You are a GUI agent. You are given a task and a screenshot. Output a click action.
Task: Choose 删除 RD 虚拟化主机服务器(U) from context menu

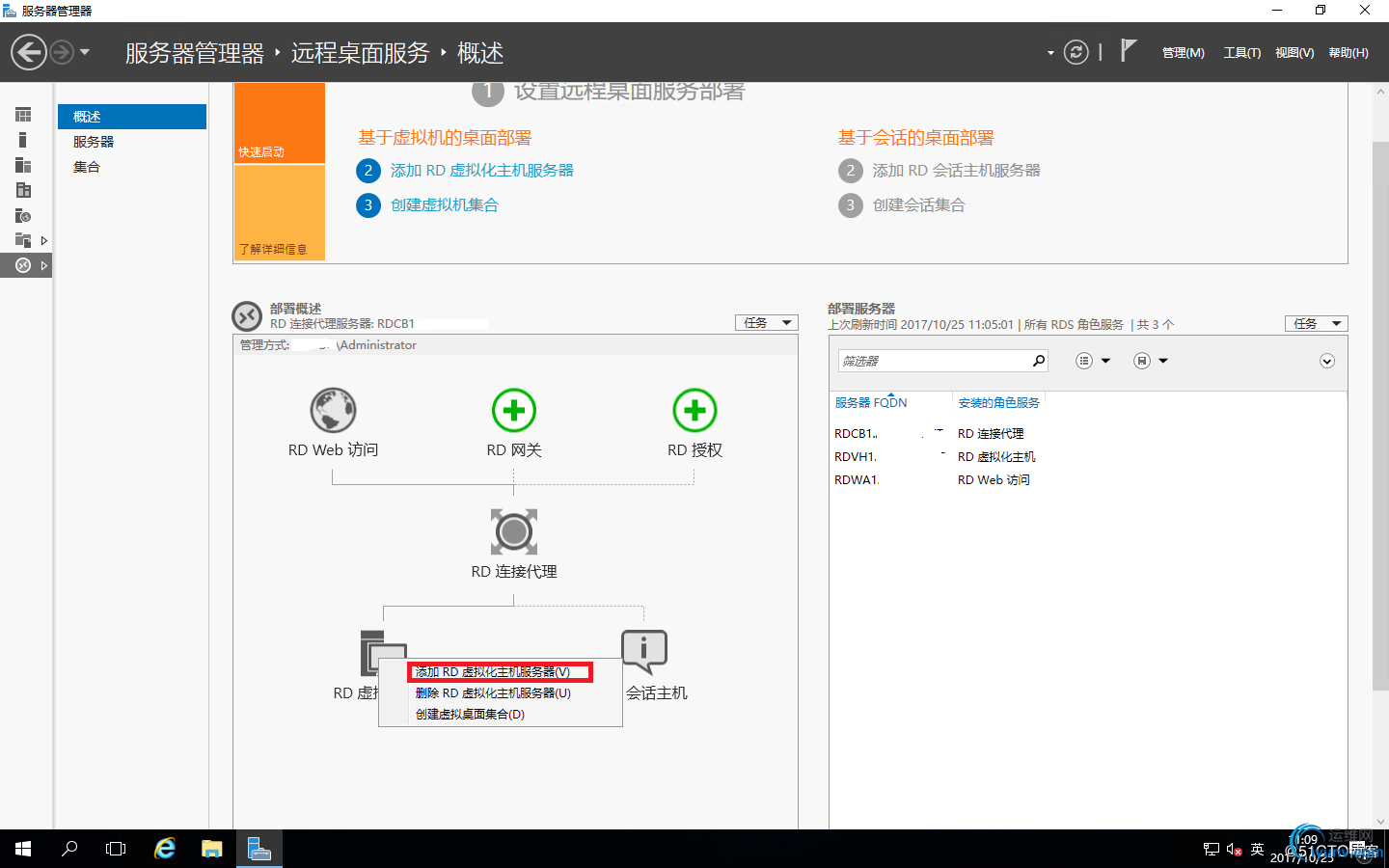pos(500,693)
